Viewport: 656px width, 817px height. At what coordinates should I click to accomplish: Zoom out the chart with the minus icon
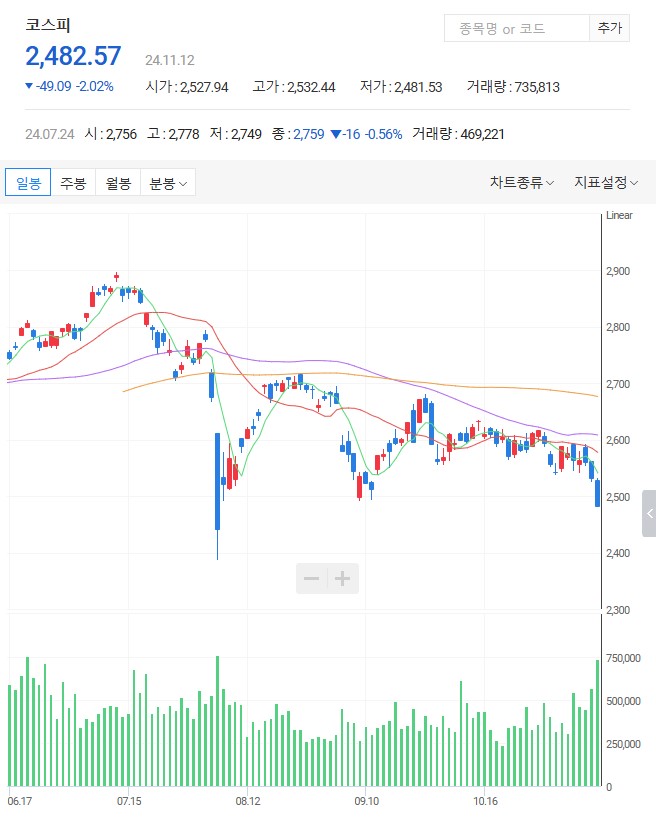(x=311, y=579)
